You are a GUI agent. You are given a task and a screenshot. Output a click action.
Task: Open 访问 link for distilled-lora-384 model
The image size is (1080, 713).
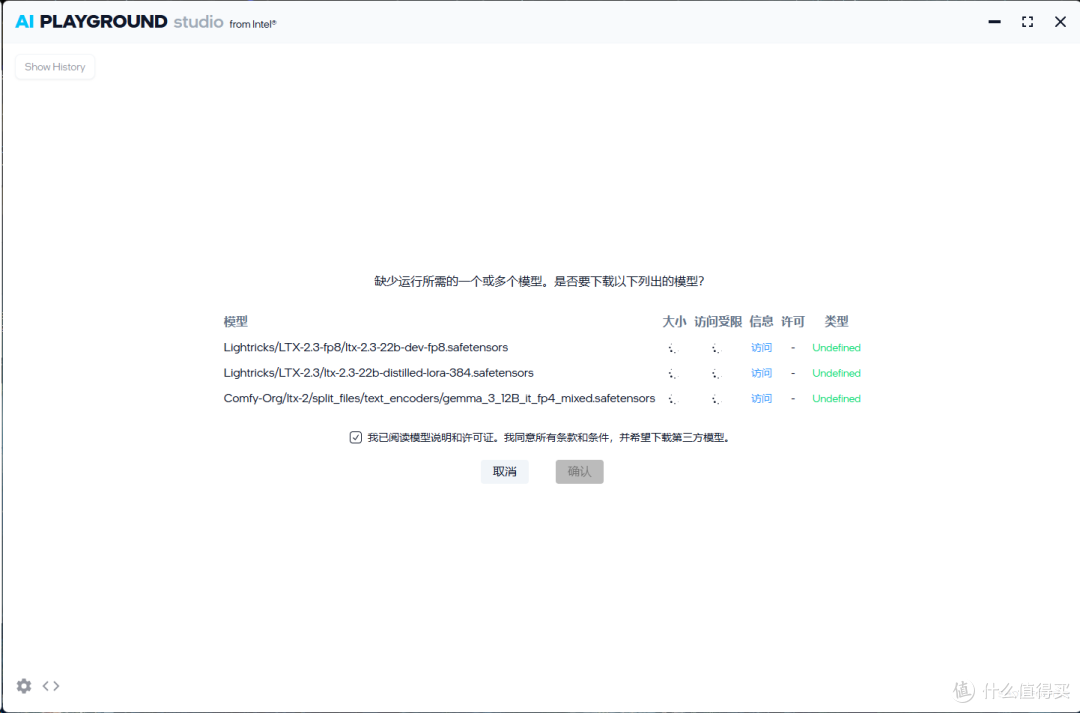click(761, 373)
